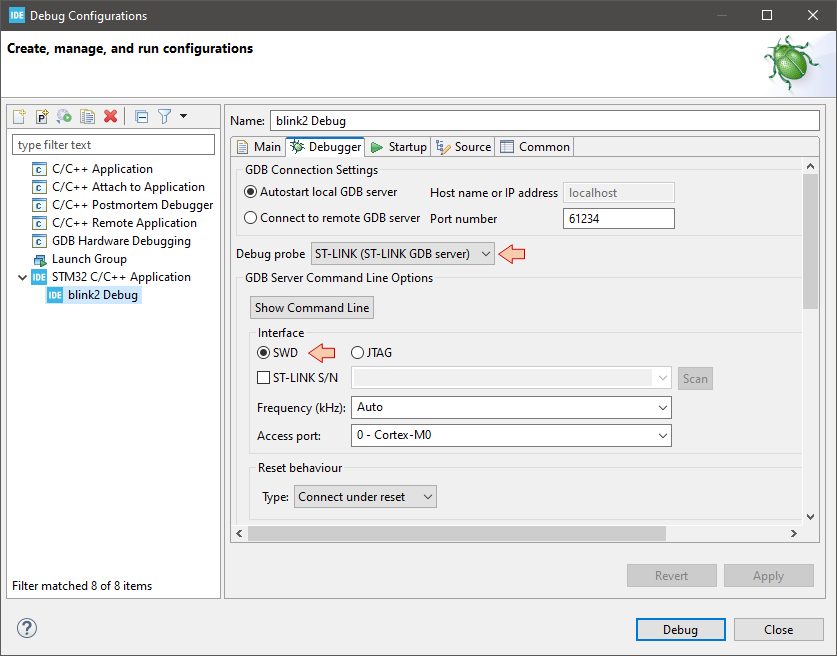Viewport: 837px width, 656px height.
Task: Click the horizontal scrollbar thumb
Action: click(x=457, y=533)
